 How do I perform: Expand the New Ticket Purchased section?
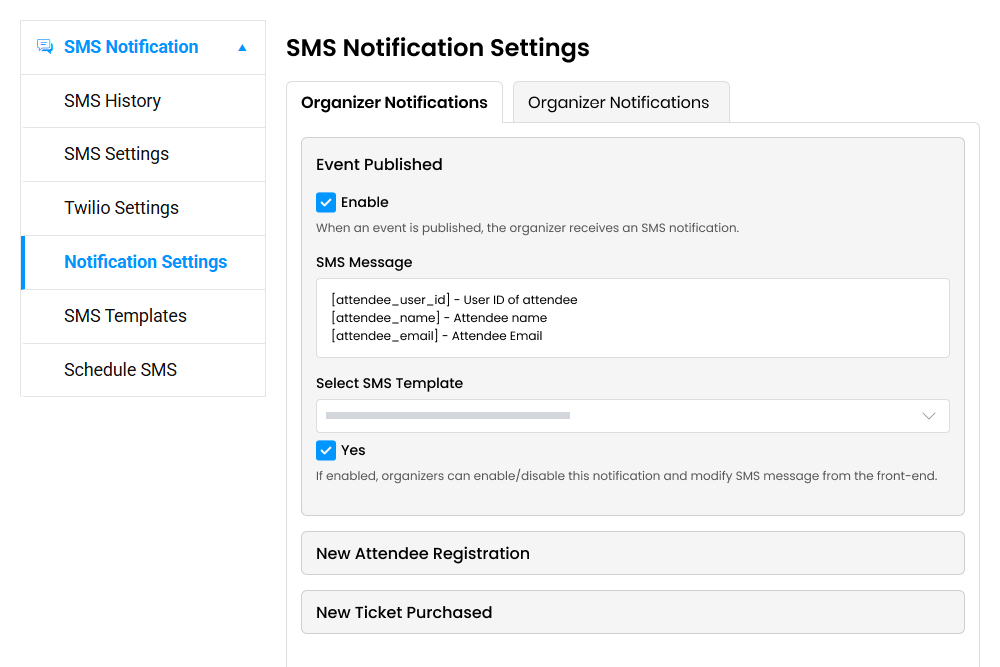point(632,612)
